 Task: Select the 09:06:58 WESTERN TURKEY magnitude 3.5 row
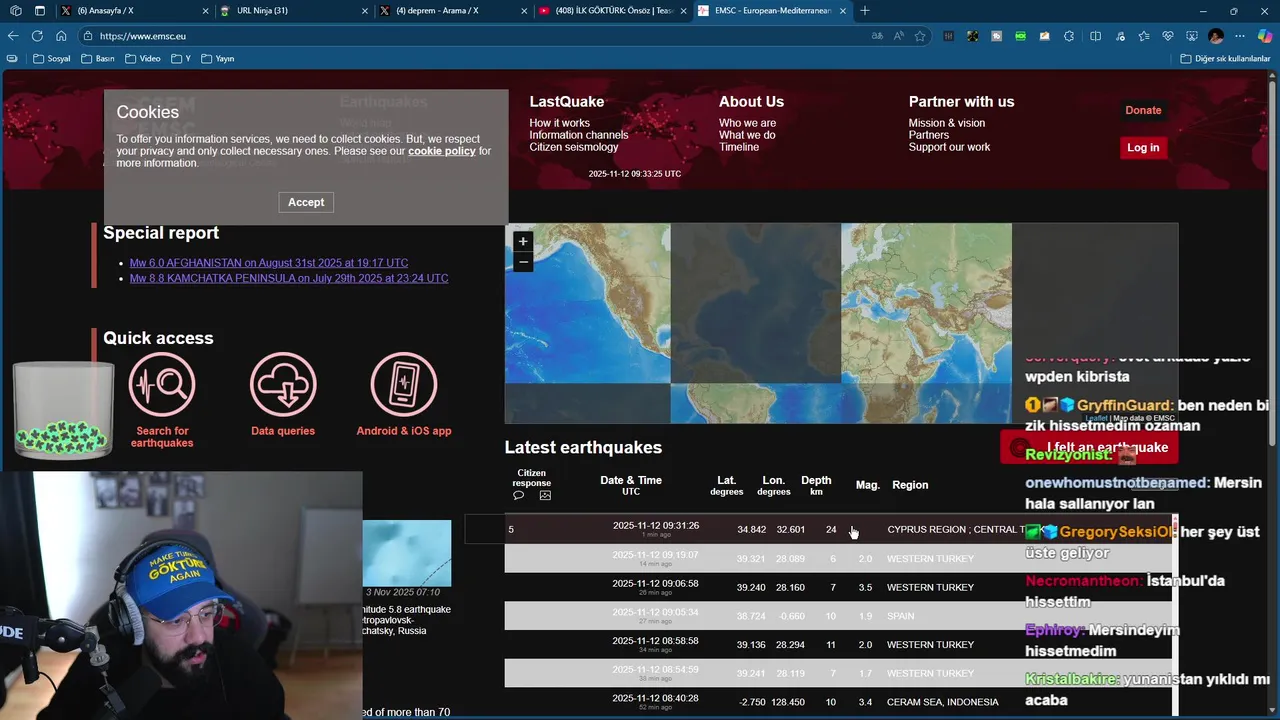pos(840,587)
